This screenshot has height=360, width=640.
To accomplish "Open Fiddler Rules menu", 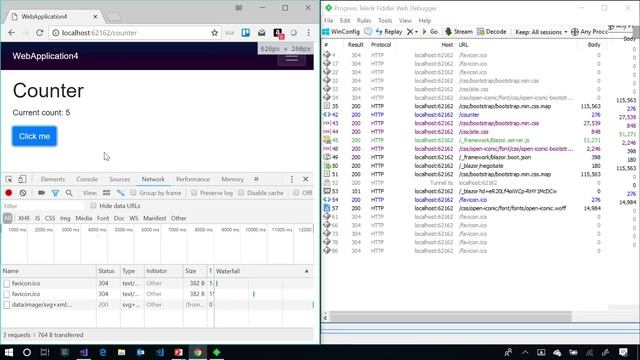I will 364,20.
